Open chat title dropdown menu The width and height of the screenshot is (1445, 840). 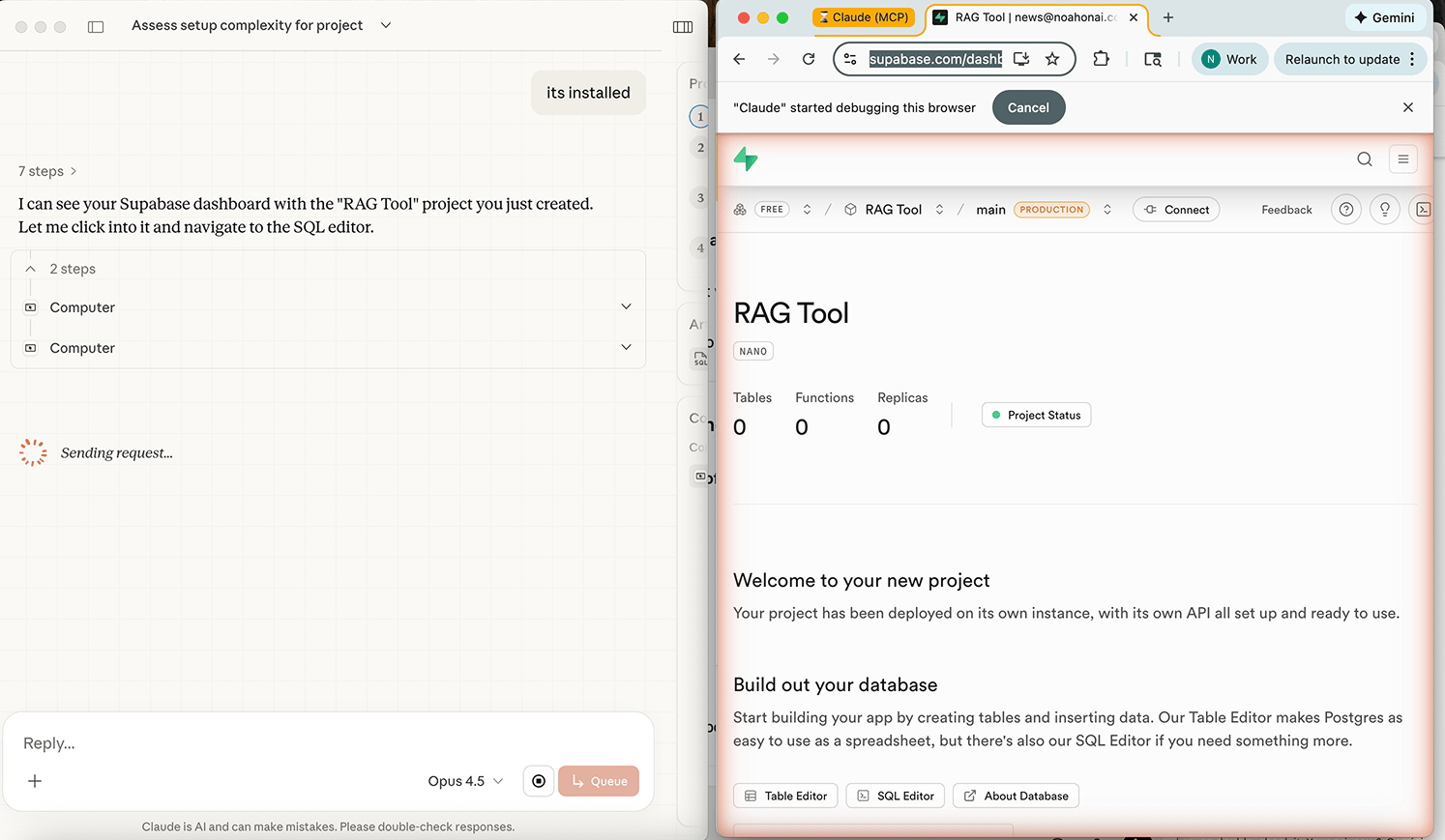(x=386, y=25)
